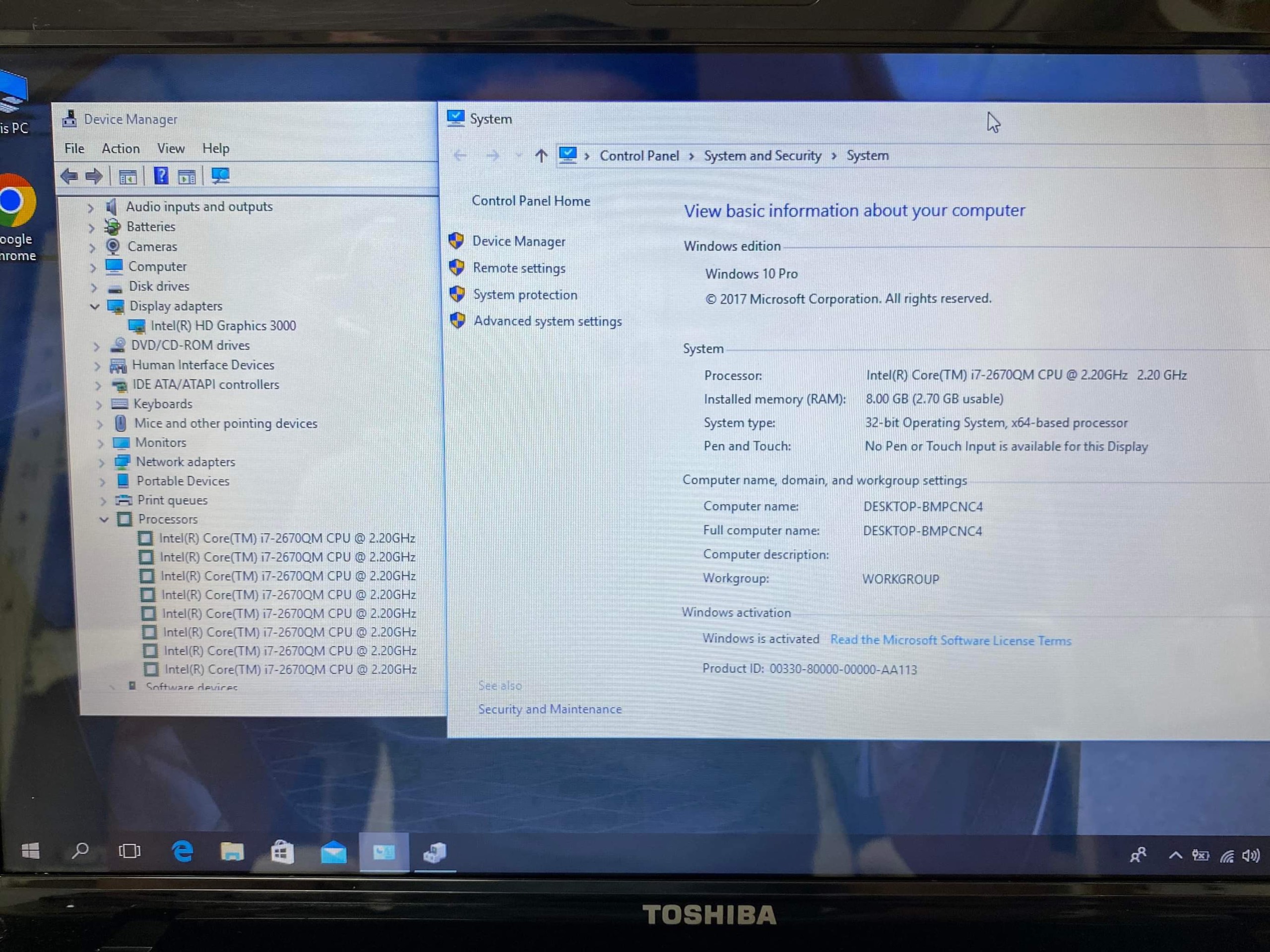Click the battery tray icon
Screen dimensions: 1270x952
pyautogui.click(x=1201, y=856)
